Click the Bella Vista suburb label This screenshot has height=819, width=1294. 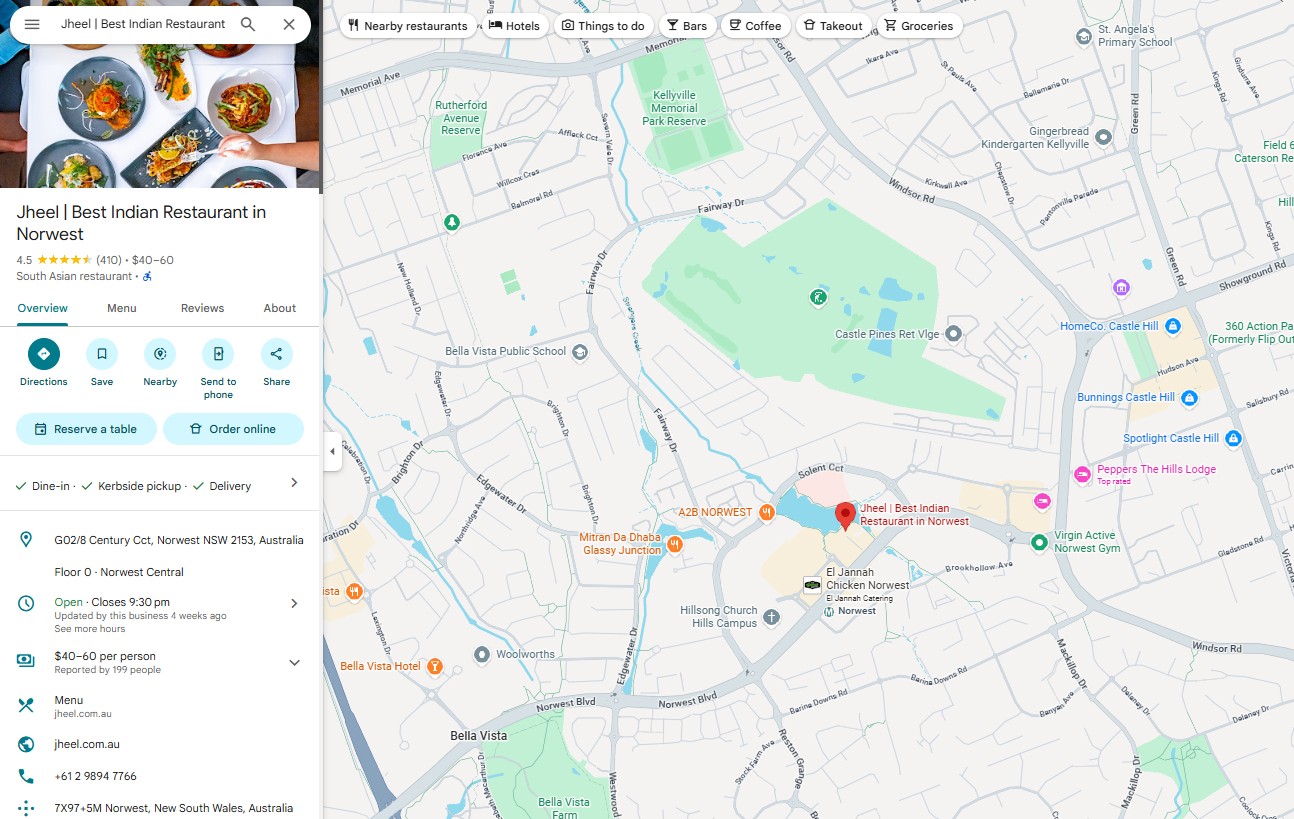click(479, 736)
